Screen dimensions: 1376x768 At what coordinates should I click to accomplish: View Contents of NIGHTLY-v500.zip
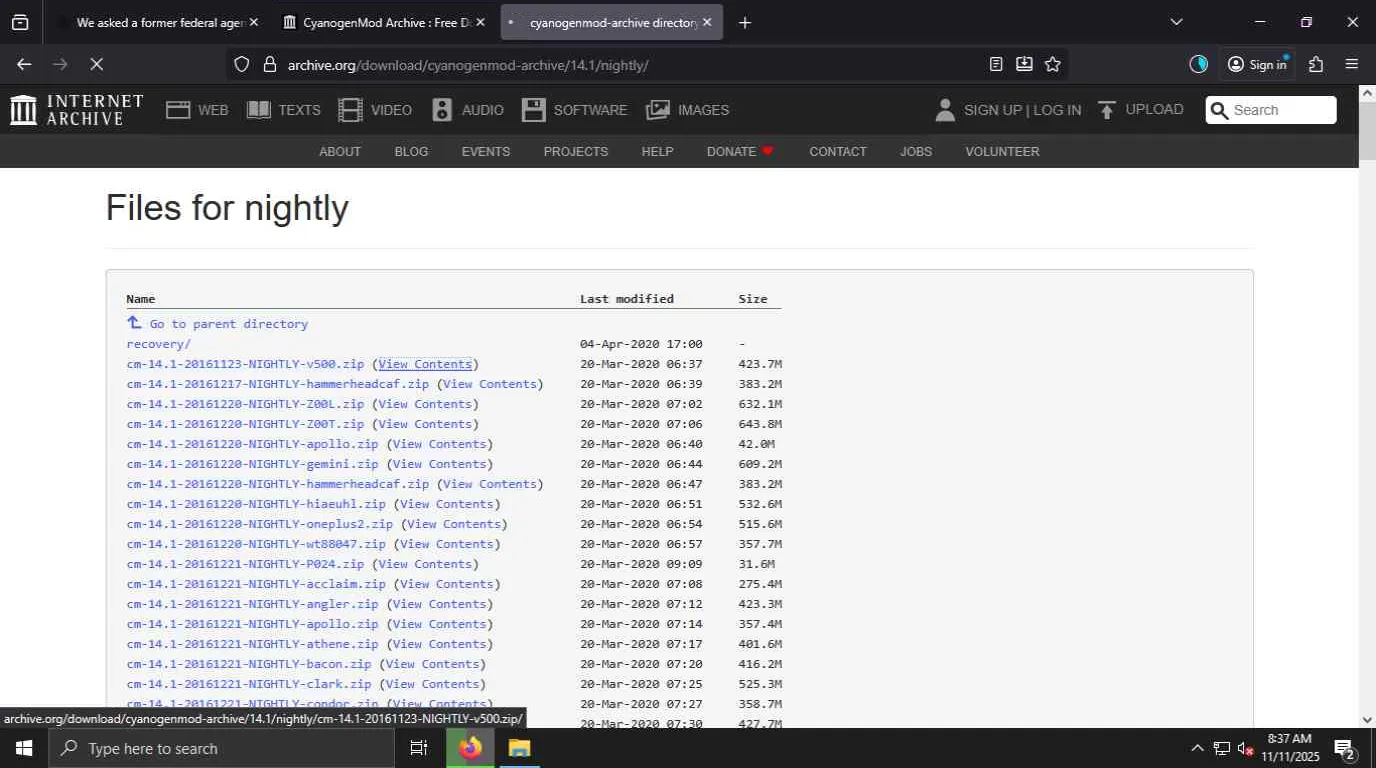pyautogui.click(x=425, y=364)
